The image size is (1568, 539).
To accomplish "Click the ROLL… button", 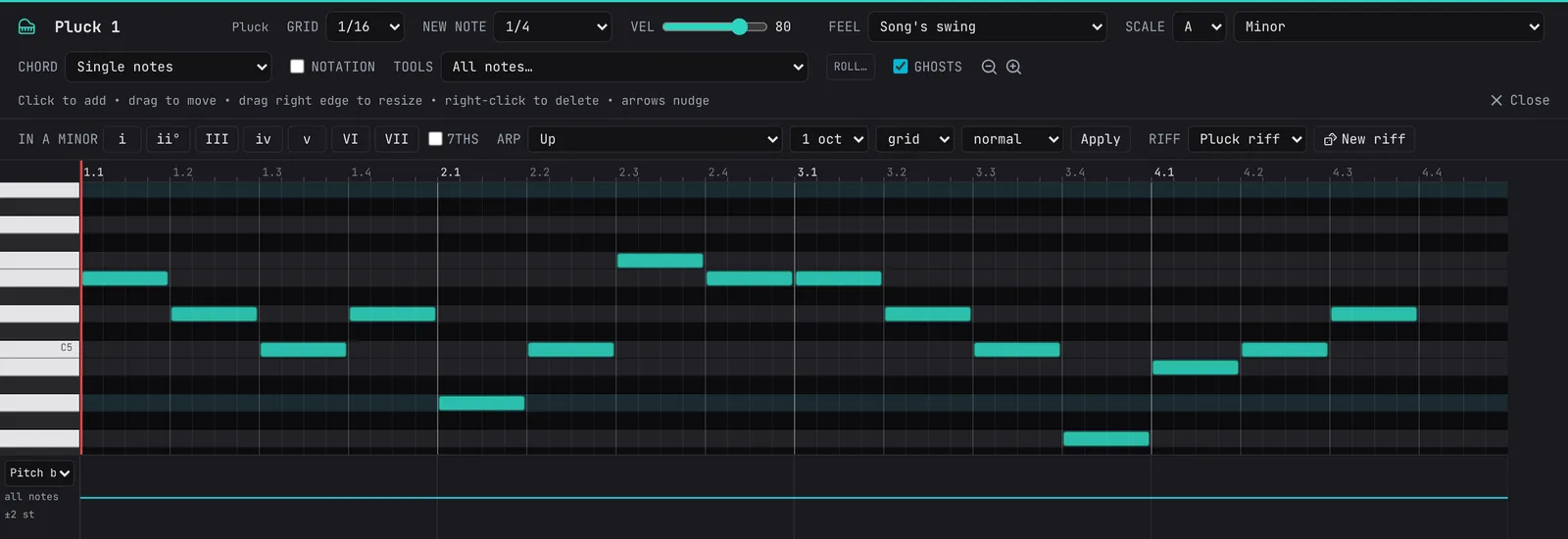I will [850, 67].
